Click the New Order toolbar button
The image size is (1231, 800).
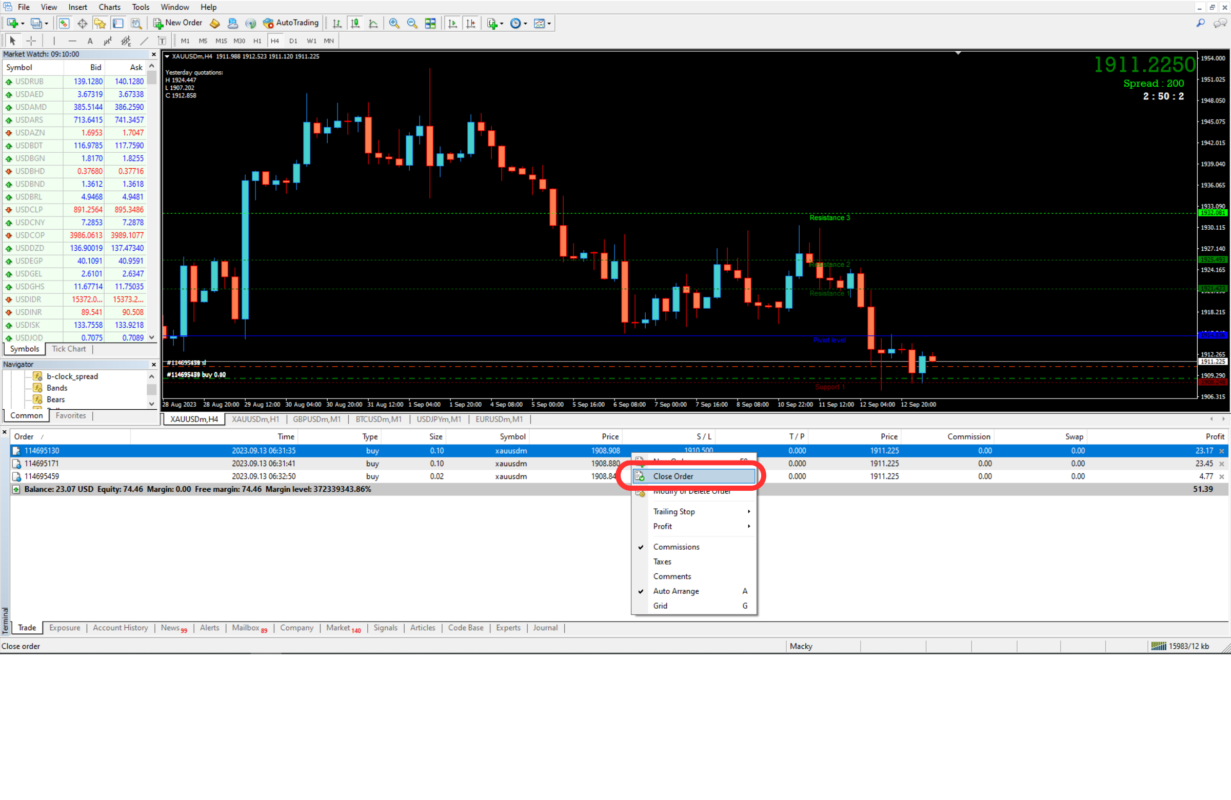[x=178, y=22]
